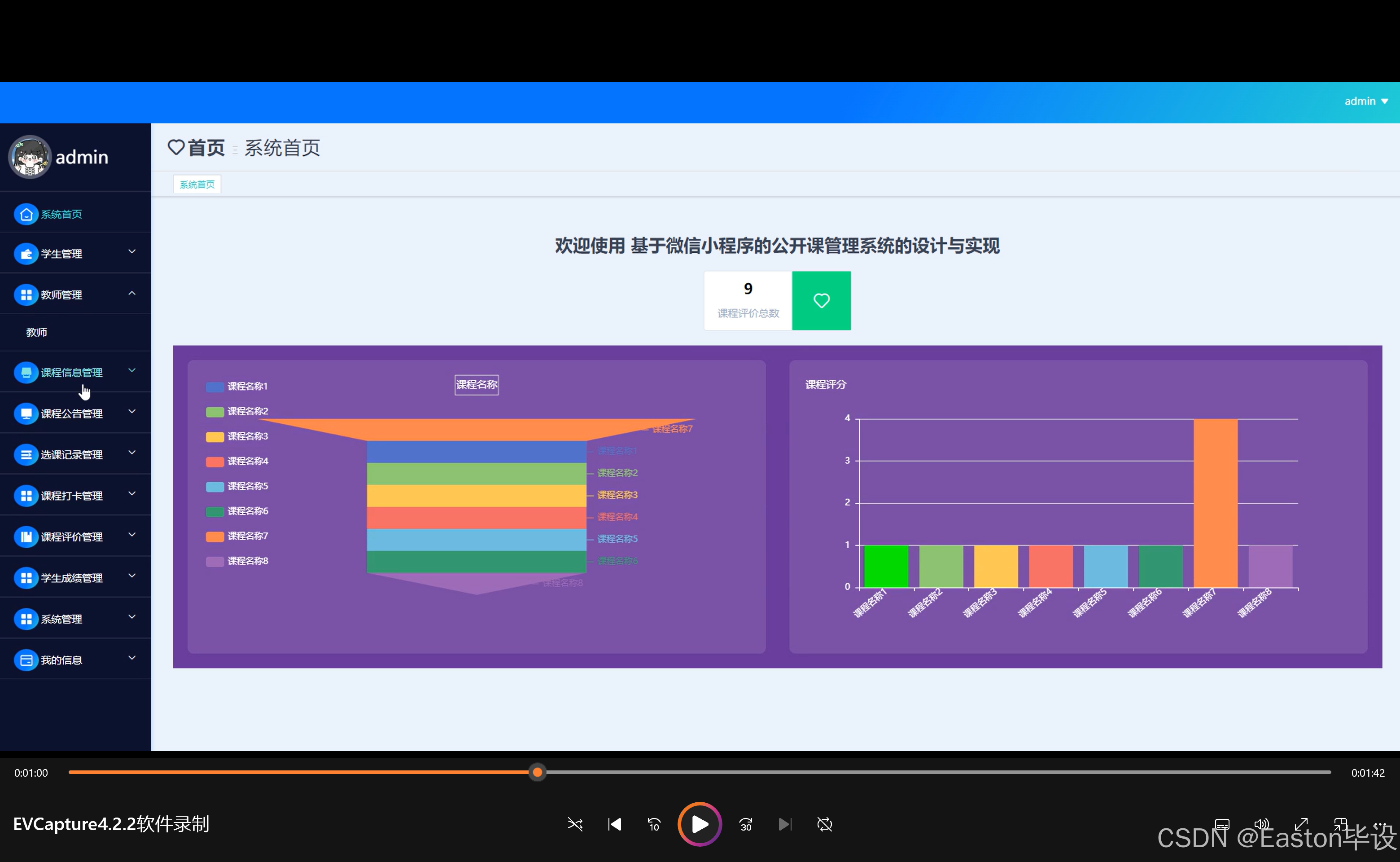The height and width of the screenshot is (862, 1400).
Task: Click the 首页 breadcrumb text
Action: click(x=206, y=148)
